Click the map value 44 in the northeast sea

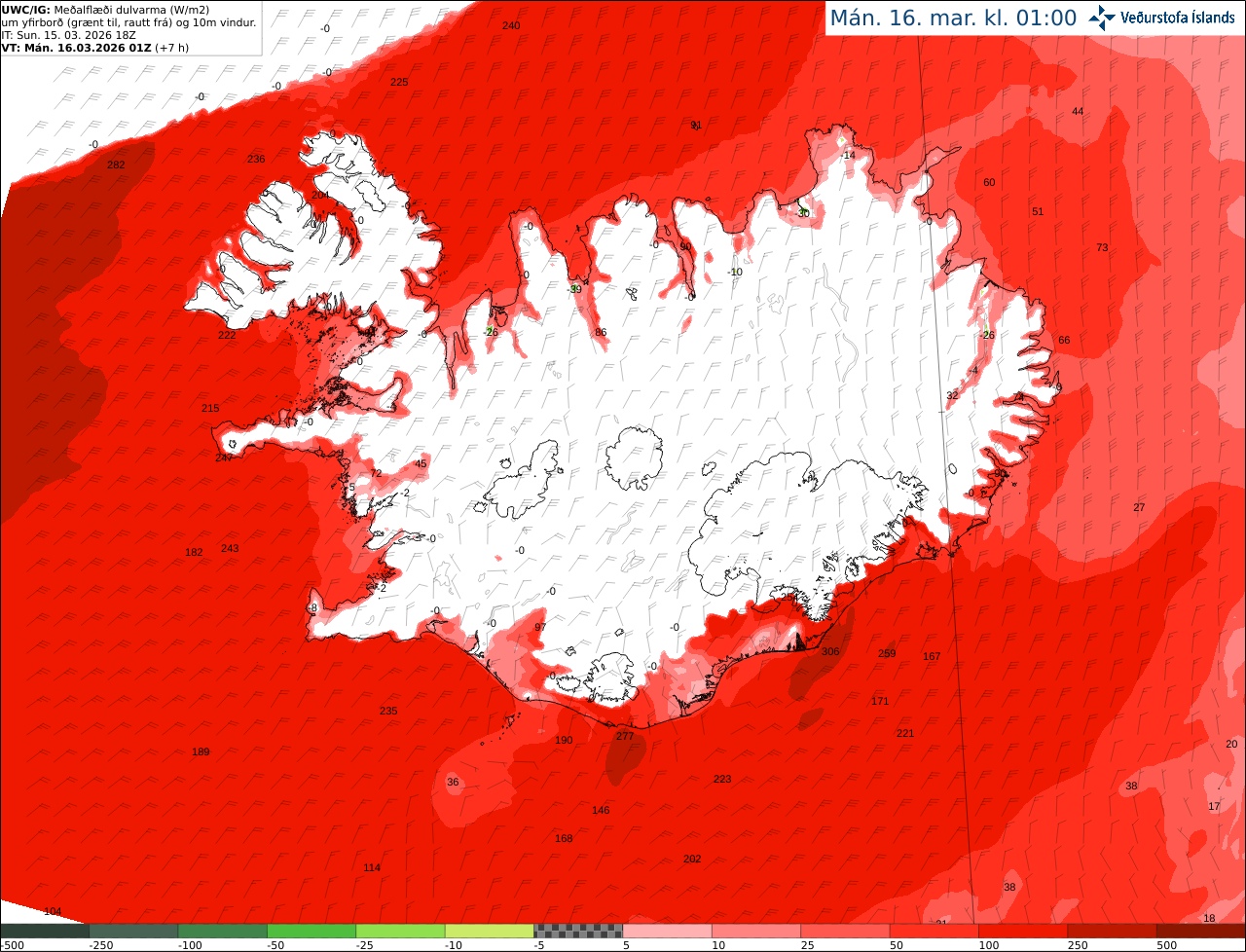[x=1078, y=111]
